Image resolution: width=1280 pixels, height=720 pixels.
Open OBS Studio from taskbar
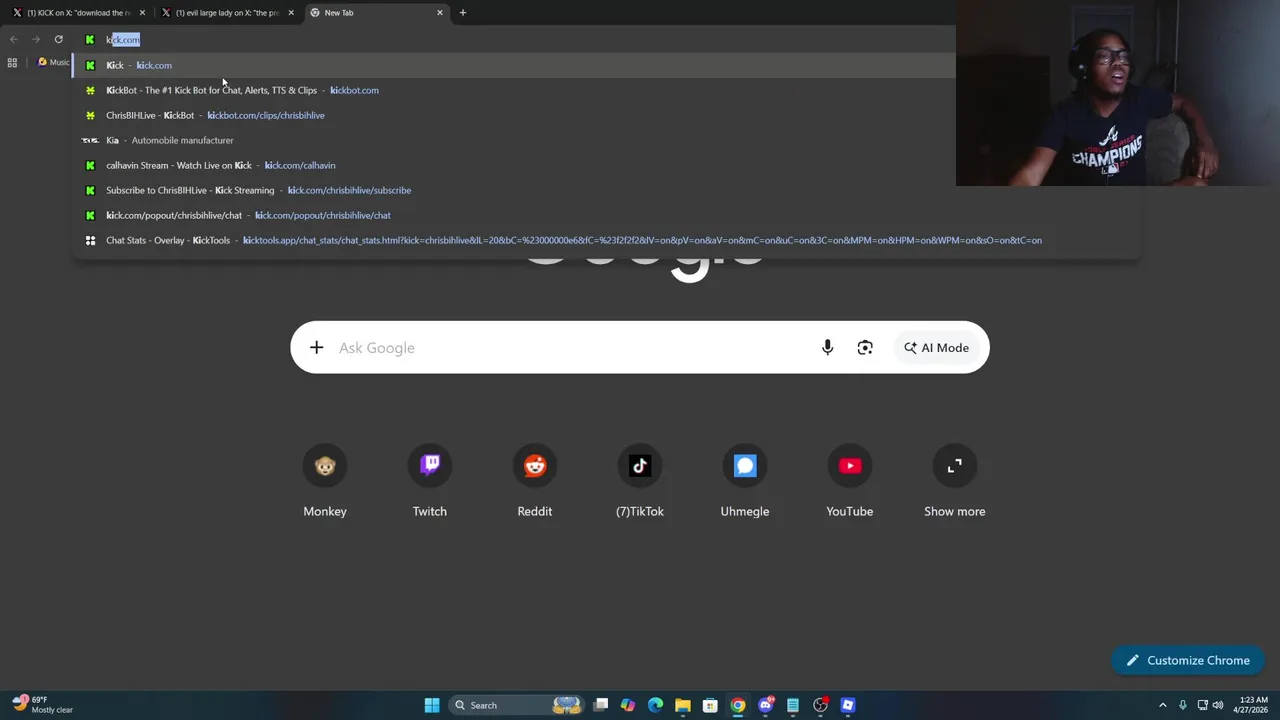tap(821, 705)
